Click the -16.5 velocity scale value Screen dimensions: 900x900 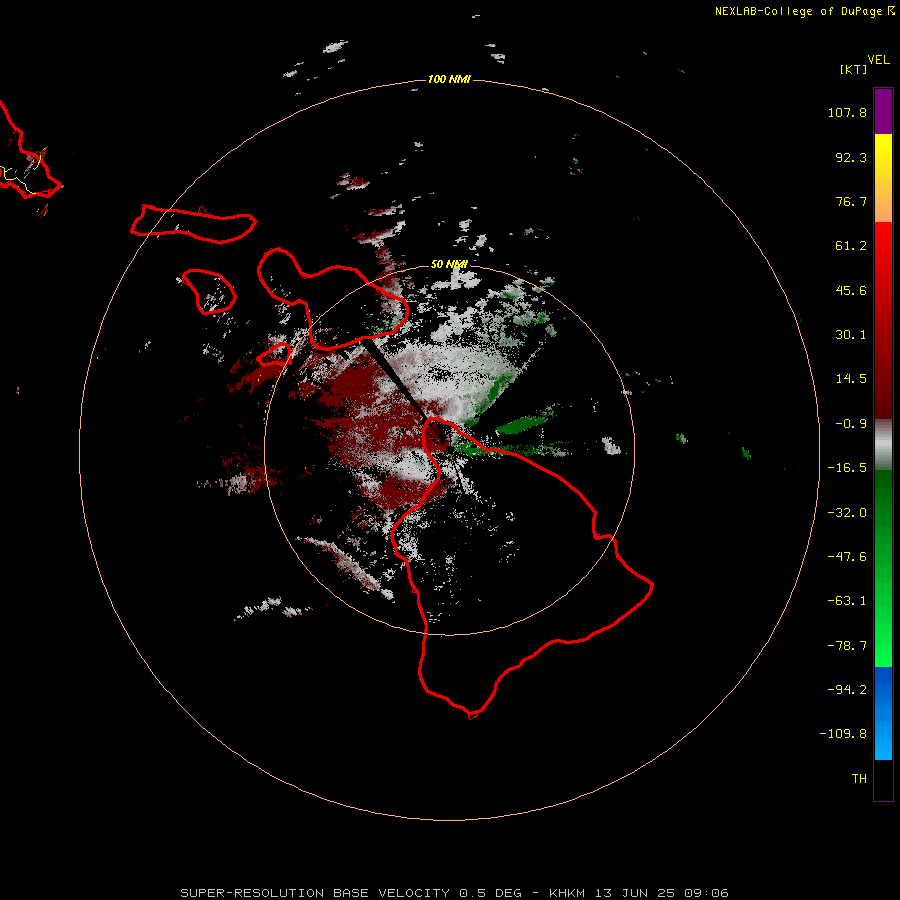pyautogui.click(x=847, y=468)
